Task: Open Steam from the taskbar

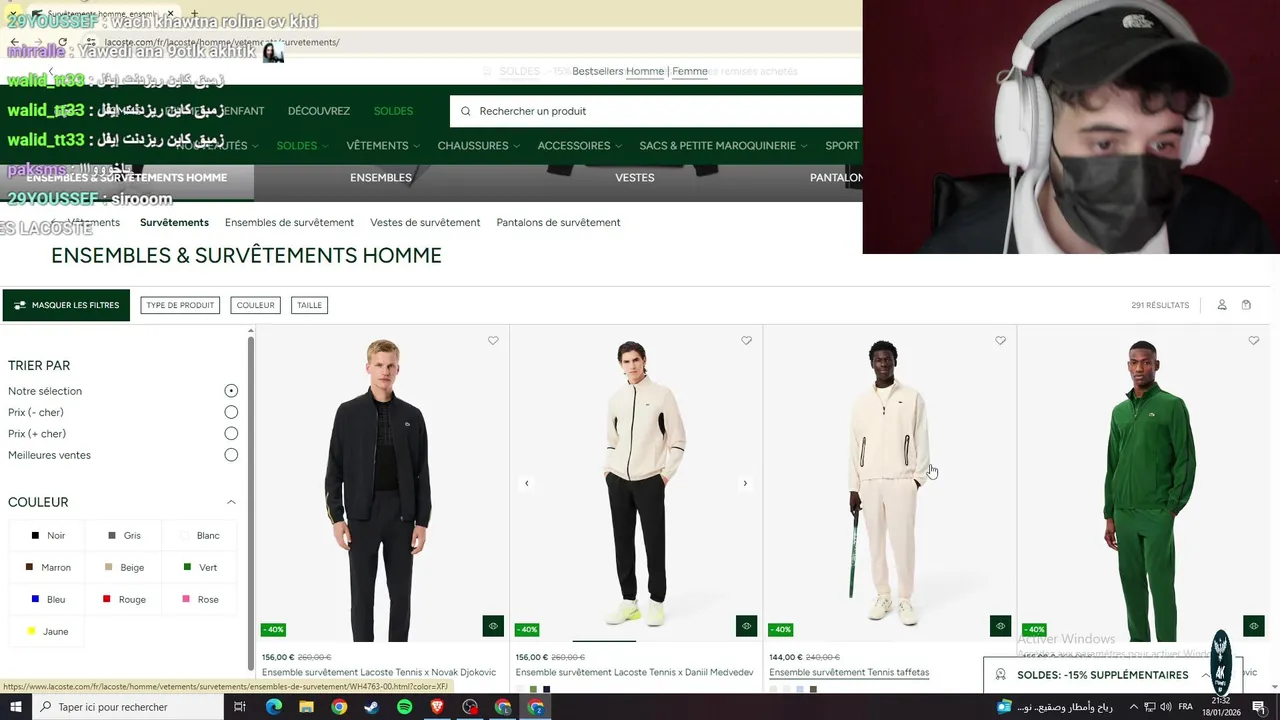Action: click(371, 707)
